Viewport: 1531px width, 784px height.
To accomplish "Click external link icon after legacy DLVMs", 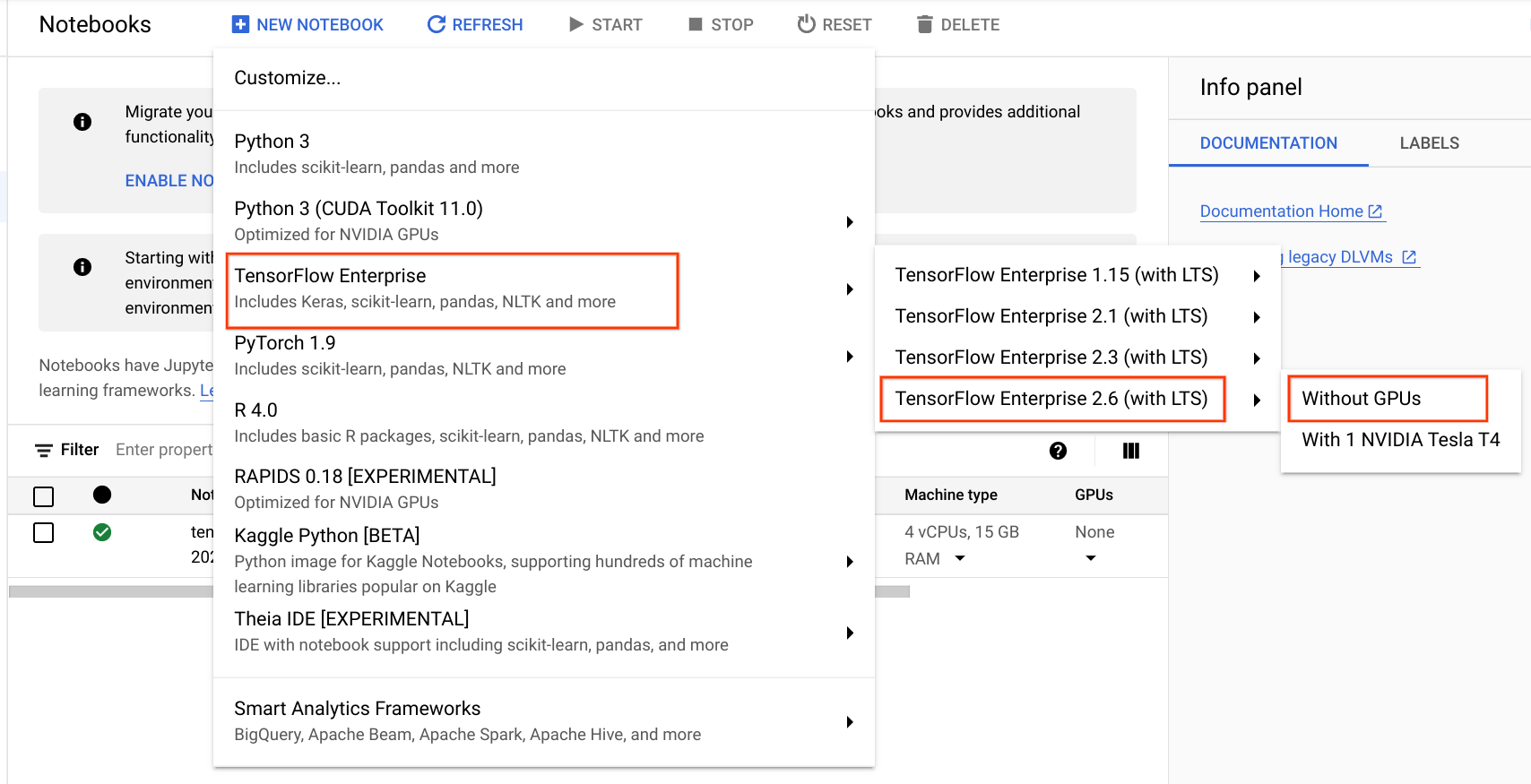I will pyautogui.click(x=1409, y=257).
